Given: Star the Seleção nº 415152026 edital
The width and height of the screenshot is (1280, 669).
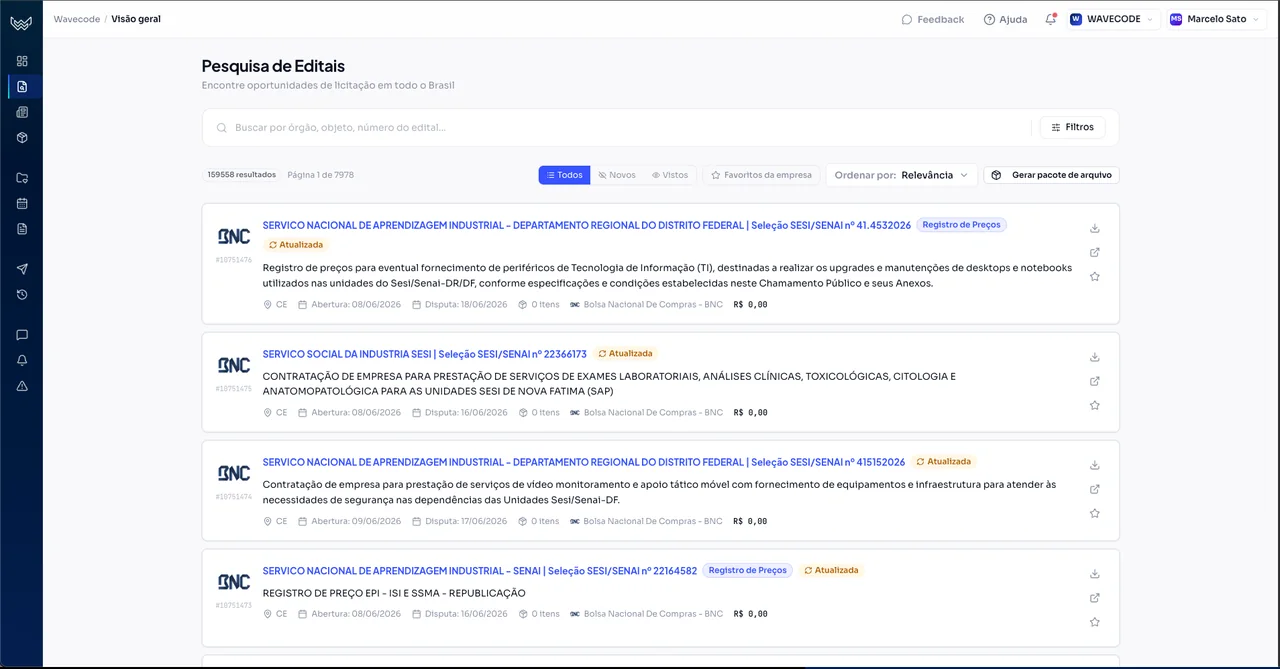Looking at the screenshot, I should (1095, 513).
